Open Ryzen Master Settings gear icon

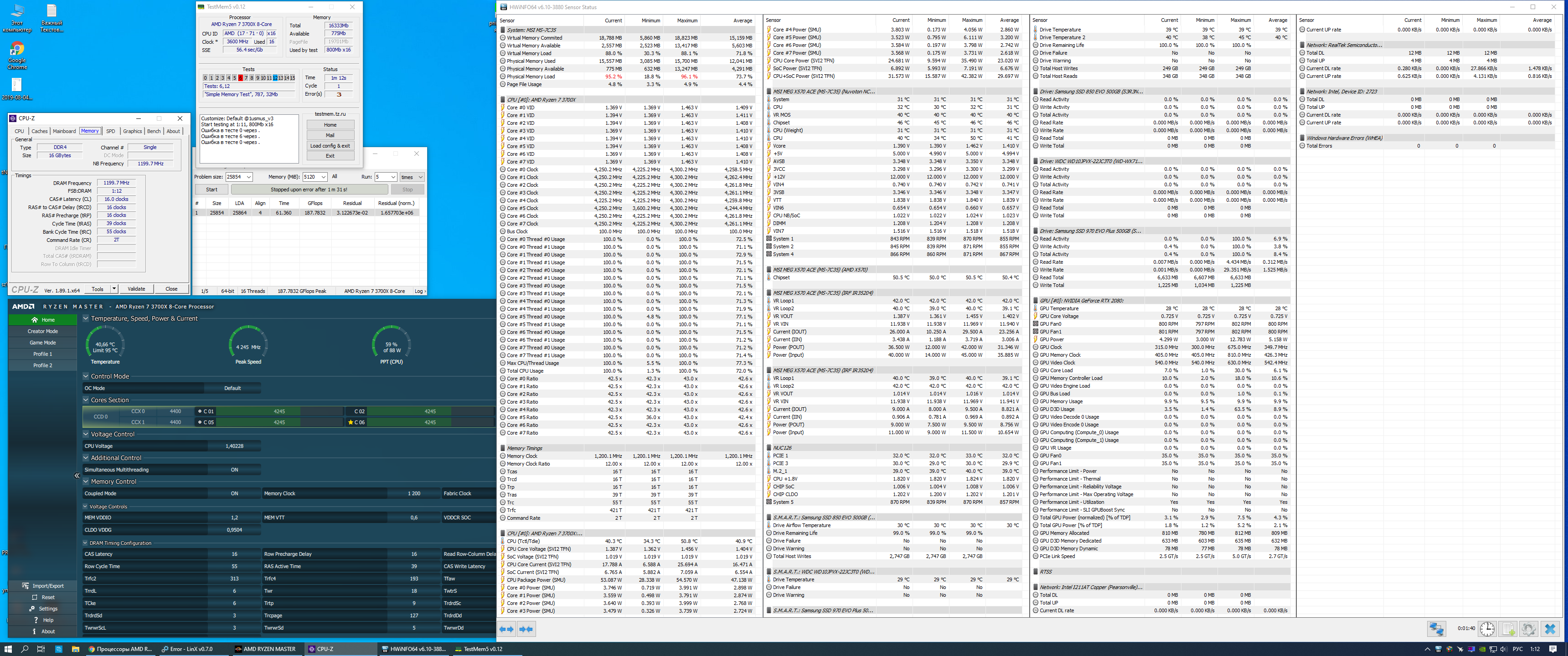31,609
